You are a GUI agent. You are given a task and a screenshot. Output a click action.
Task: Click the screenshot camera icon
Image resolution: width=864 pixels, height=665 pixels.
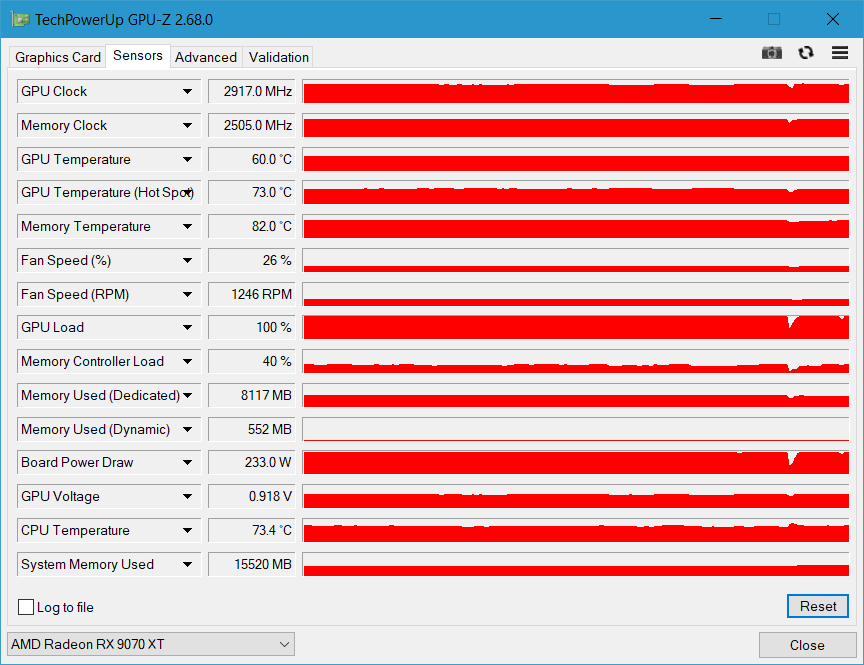(x=771, y=53)
